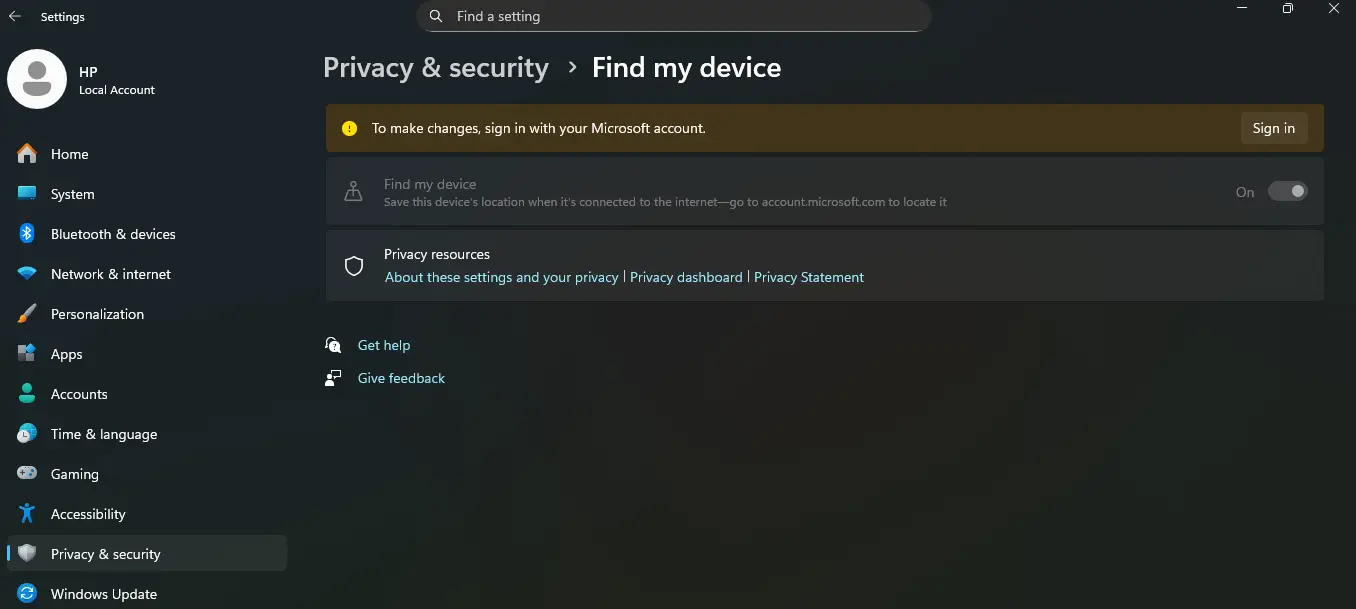
Task: Toggle the Find my device switch
Action: pyautogui.click(x=1287, y=192)
